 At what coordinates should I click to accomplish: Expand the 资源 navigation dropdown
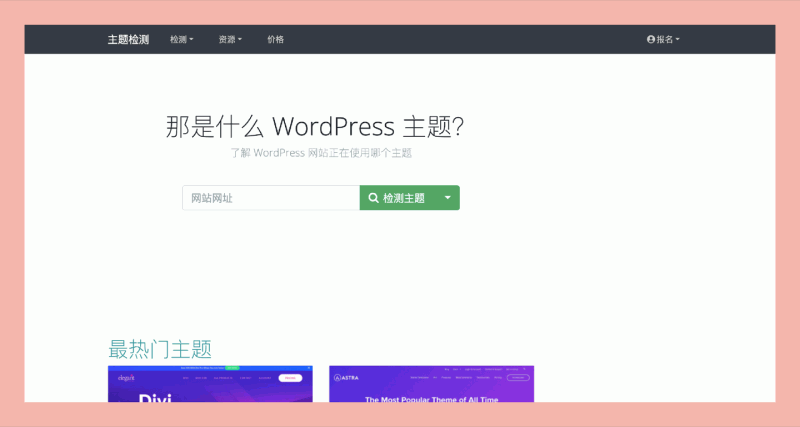[230, 39]
